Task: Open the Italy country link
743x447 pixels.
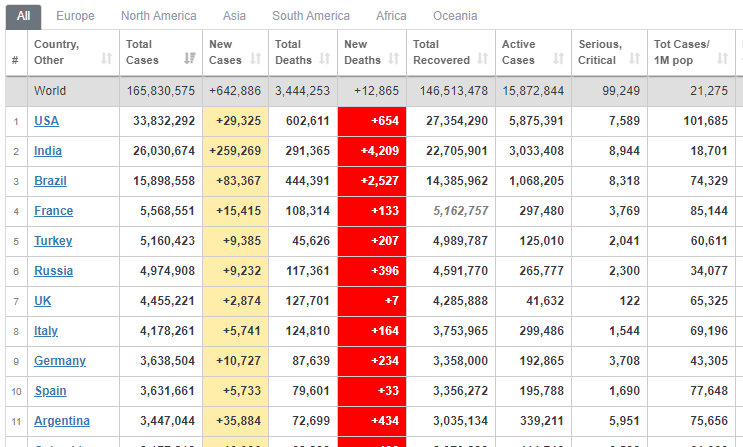Action: [46, 331]
